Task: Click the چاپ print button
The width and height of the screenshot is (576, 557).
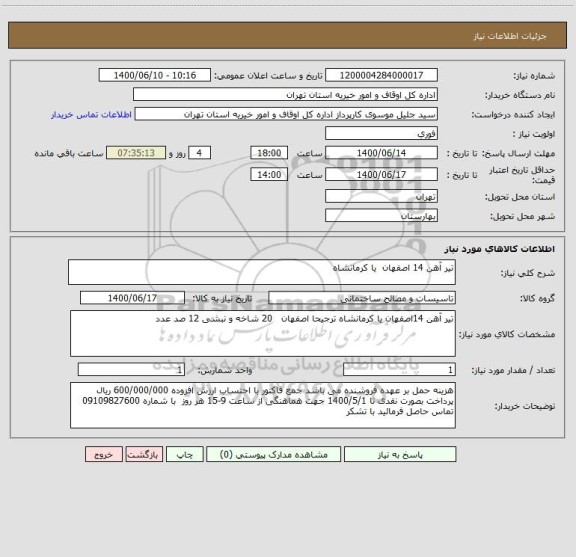Action: (184, 454)
